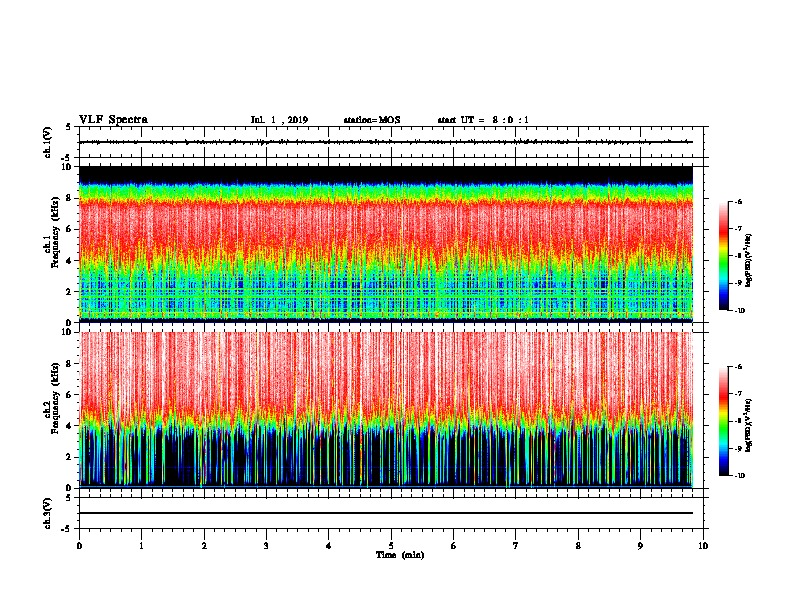792x612 pixels.
Task: Click the ch.1 voltage waveform trace
Action: (386, 142)
